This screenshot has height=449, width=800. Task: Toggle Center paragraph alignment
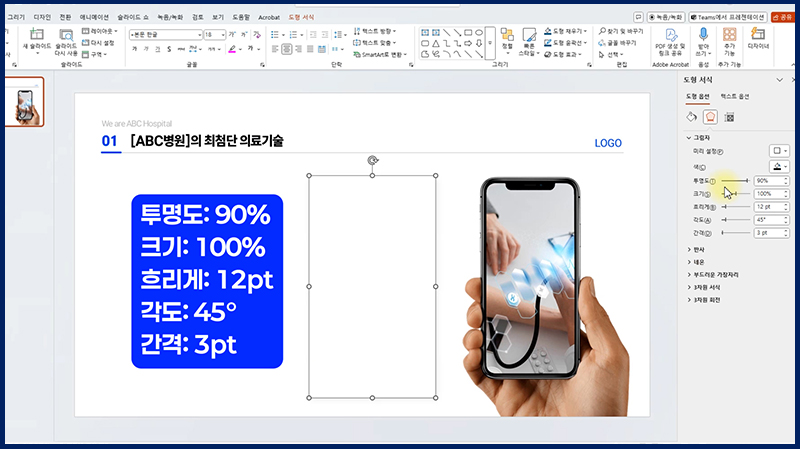pos(287,49)
